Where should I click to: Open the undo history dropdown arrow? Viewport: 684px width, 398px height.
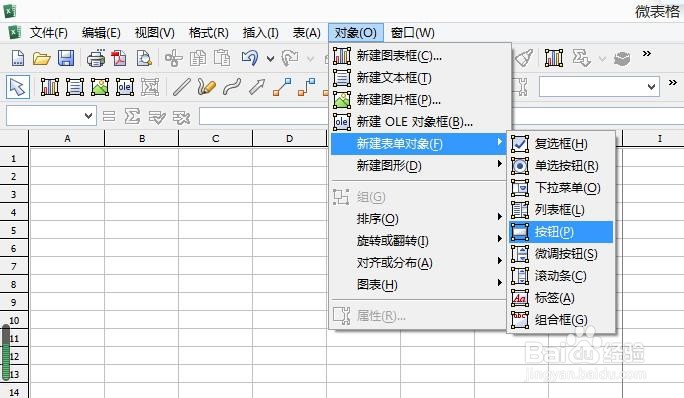(270, 58)
